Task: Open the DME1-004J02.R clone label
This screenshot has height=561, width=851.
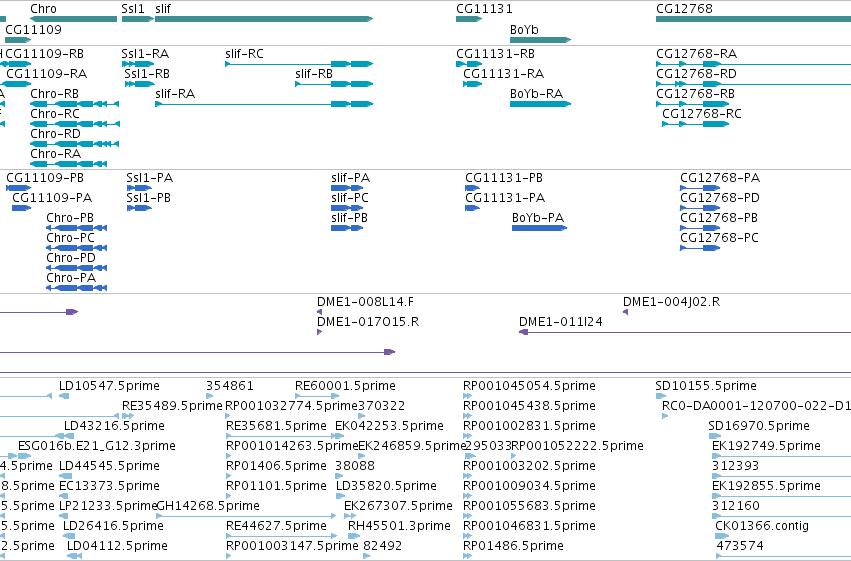Action: click(x=671, y=302)
